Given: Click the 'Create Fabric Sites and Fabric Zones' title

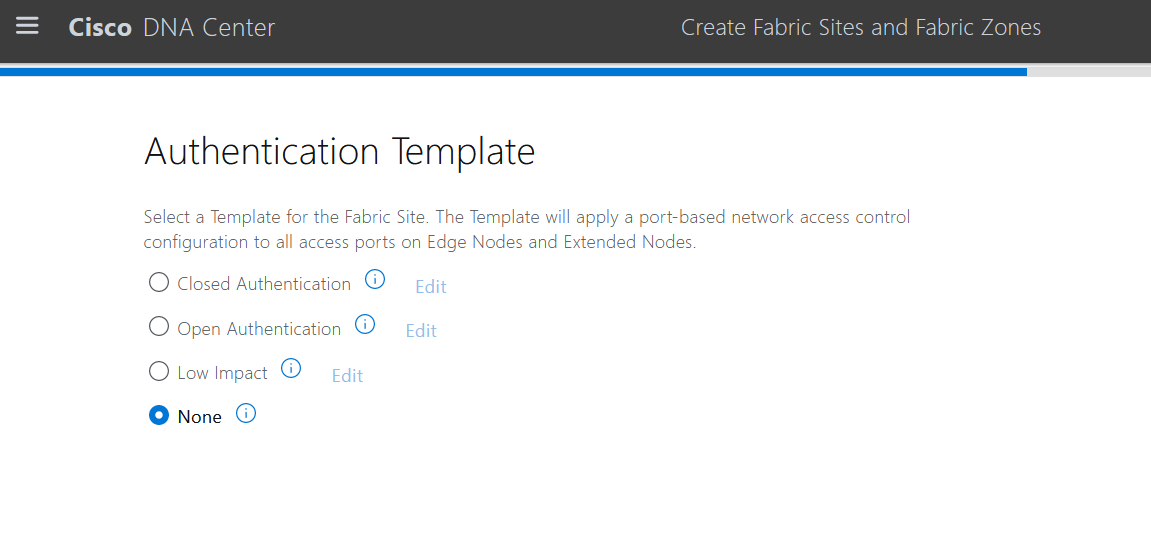Looking at the screenshot, I should coord(861,28).
